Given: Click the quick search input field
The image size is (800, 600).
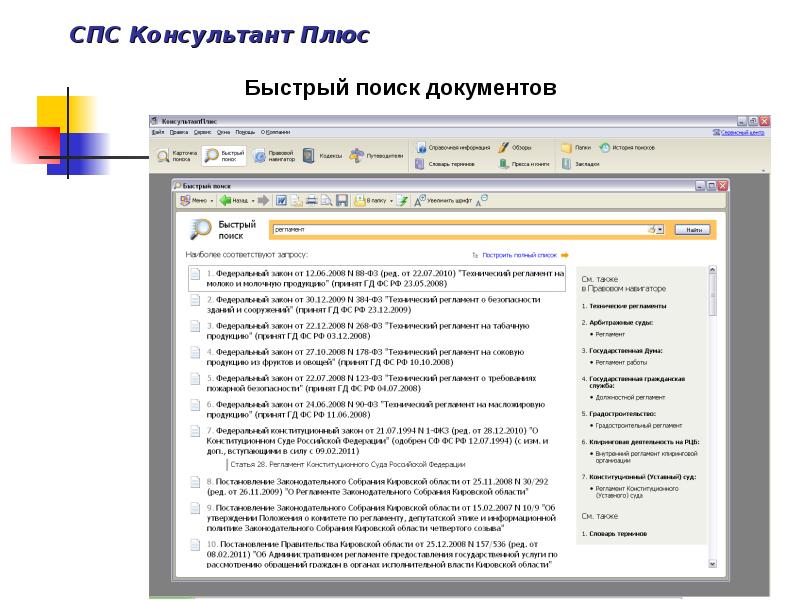Looking at the screenshot, I should point(458,229).
